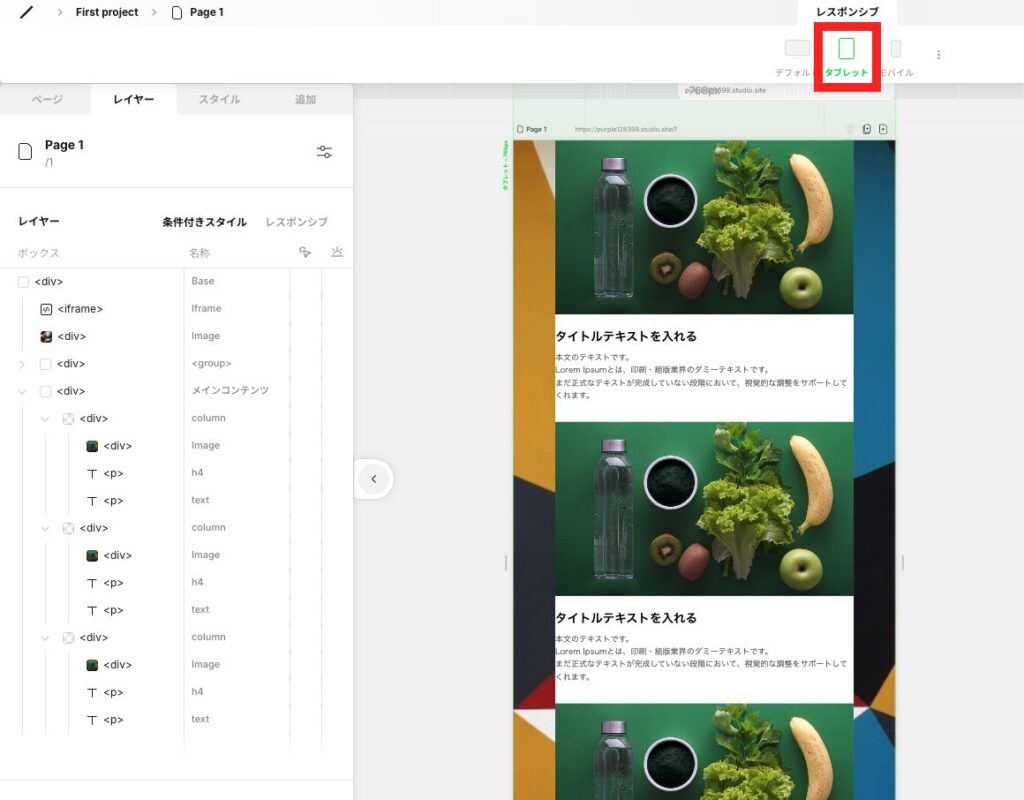Click the responsive column header icon

pyautogui.click(x=337, y=252)
